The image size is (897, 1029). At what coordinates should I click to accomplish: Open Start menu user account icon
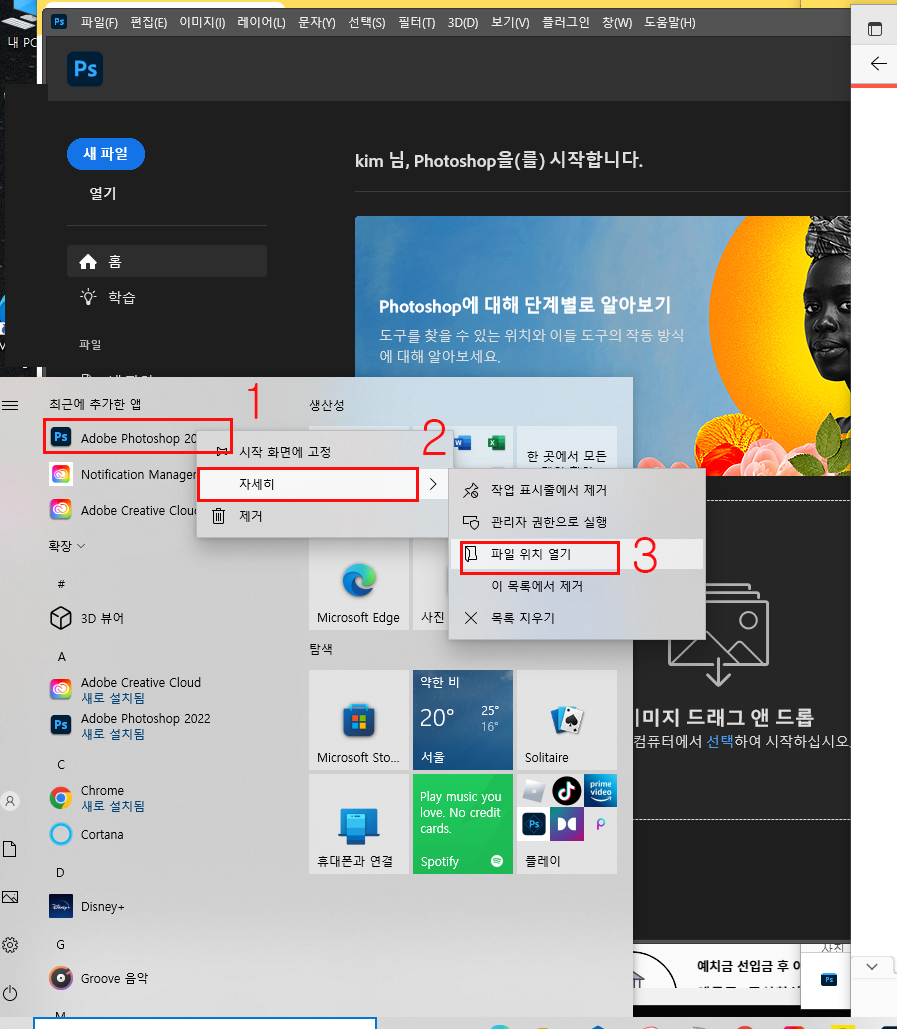[x=10, y=801]
